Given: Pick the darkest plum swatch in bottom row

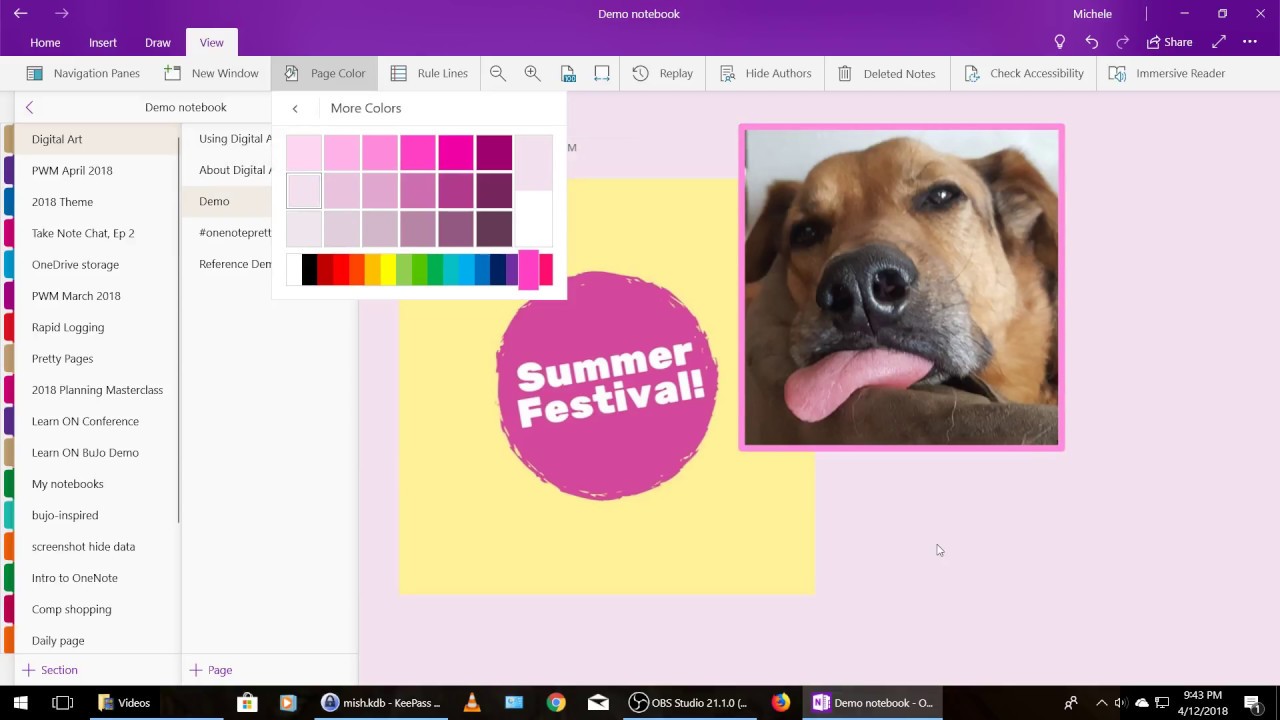Looking at the screenshot, I should (494, 229).
